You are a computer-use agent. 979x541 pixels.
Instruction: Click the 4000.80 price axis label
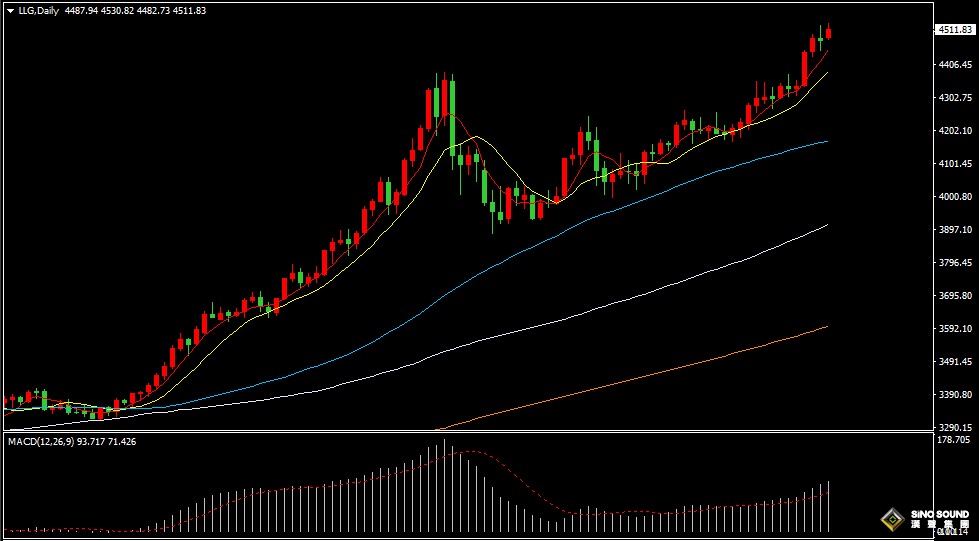coord(954,197)
